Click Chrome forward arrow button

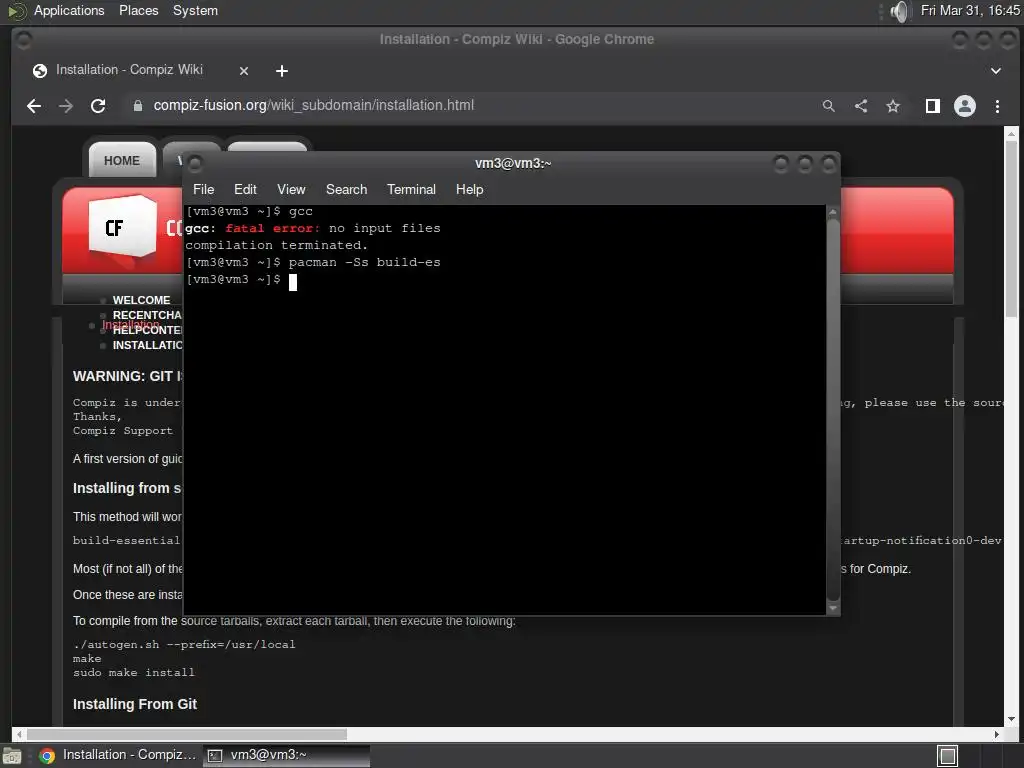pos(66,106)
